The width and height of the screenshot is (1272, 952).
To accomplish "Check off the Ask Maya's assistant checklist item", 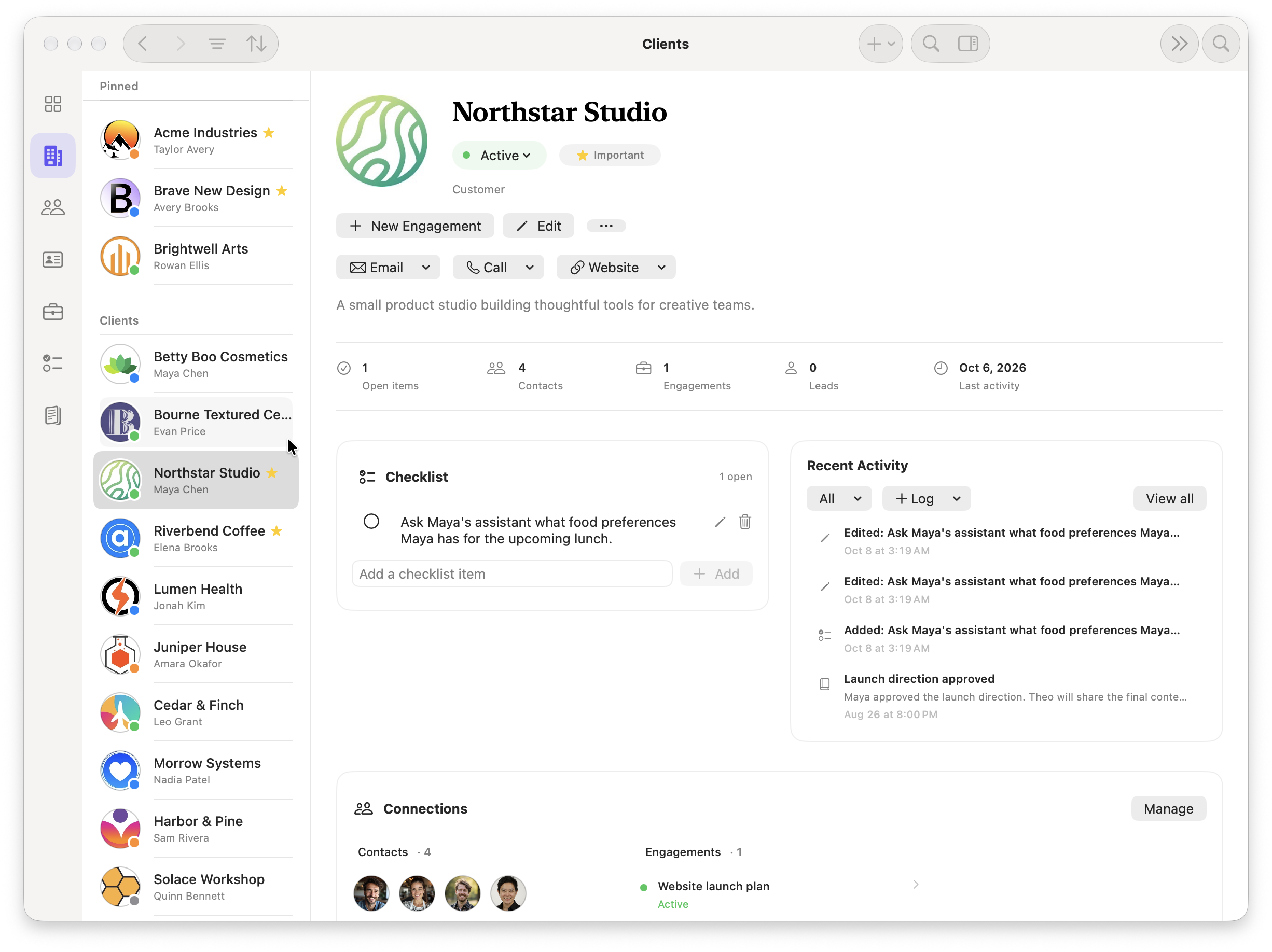I will (x=371, y=522).
